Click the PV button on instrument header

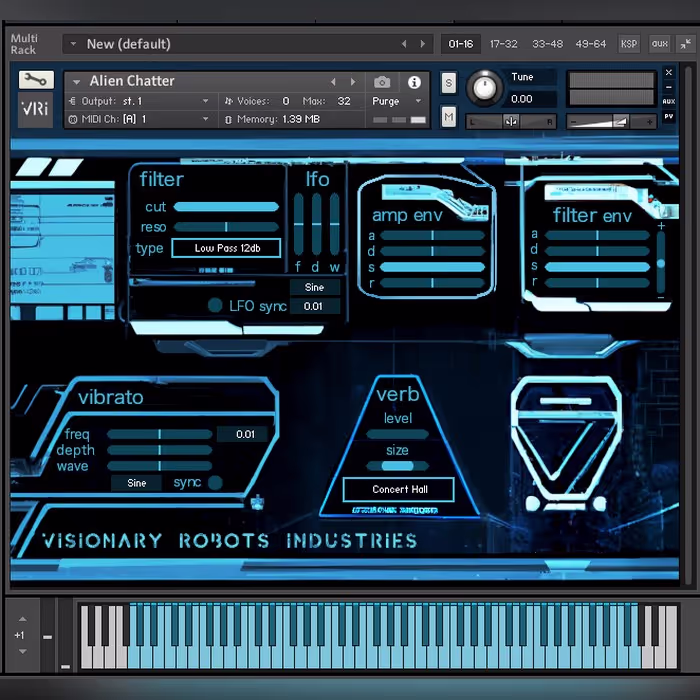(669, 117)
